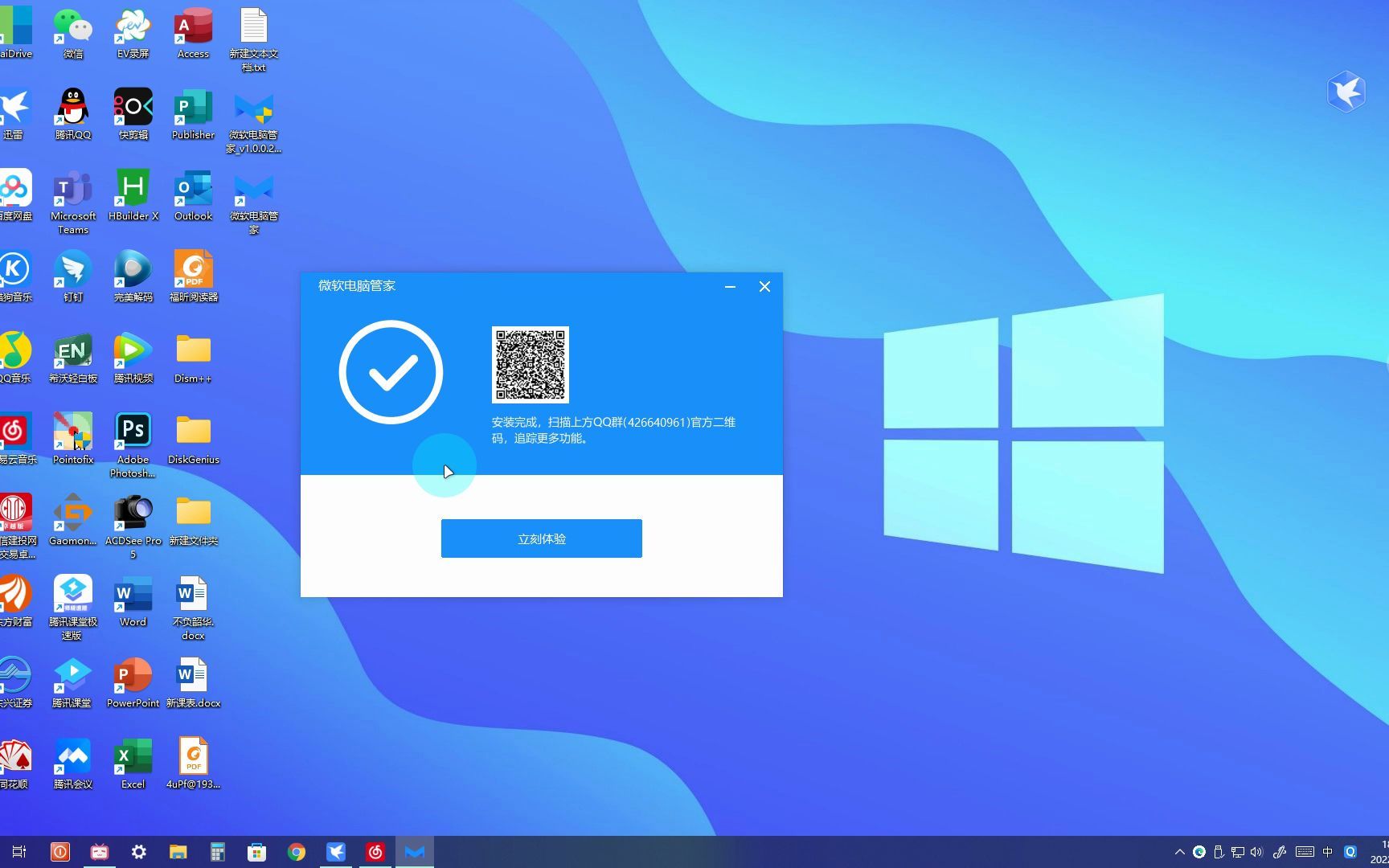1389x868 pixels.
Task: Select the Microsoft Teams icon
Action: click(73, 202)
